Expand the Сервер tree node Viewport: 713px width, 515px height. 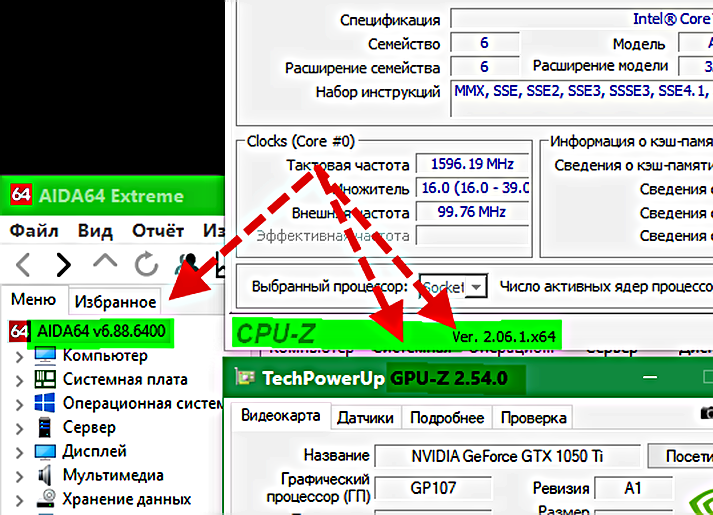(x=19, y=429)
